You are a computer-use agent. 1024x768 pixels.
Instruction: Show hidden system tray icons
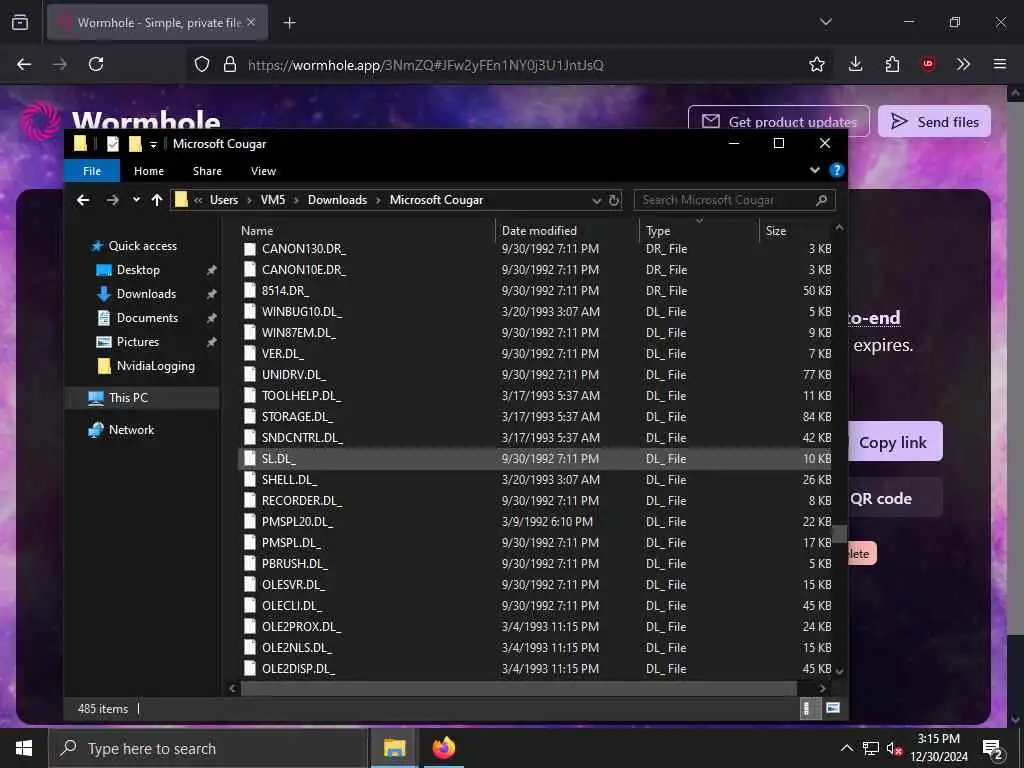click(846, 748)
